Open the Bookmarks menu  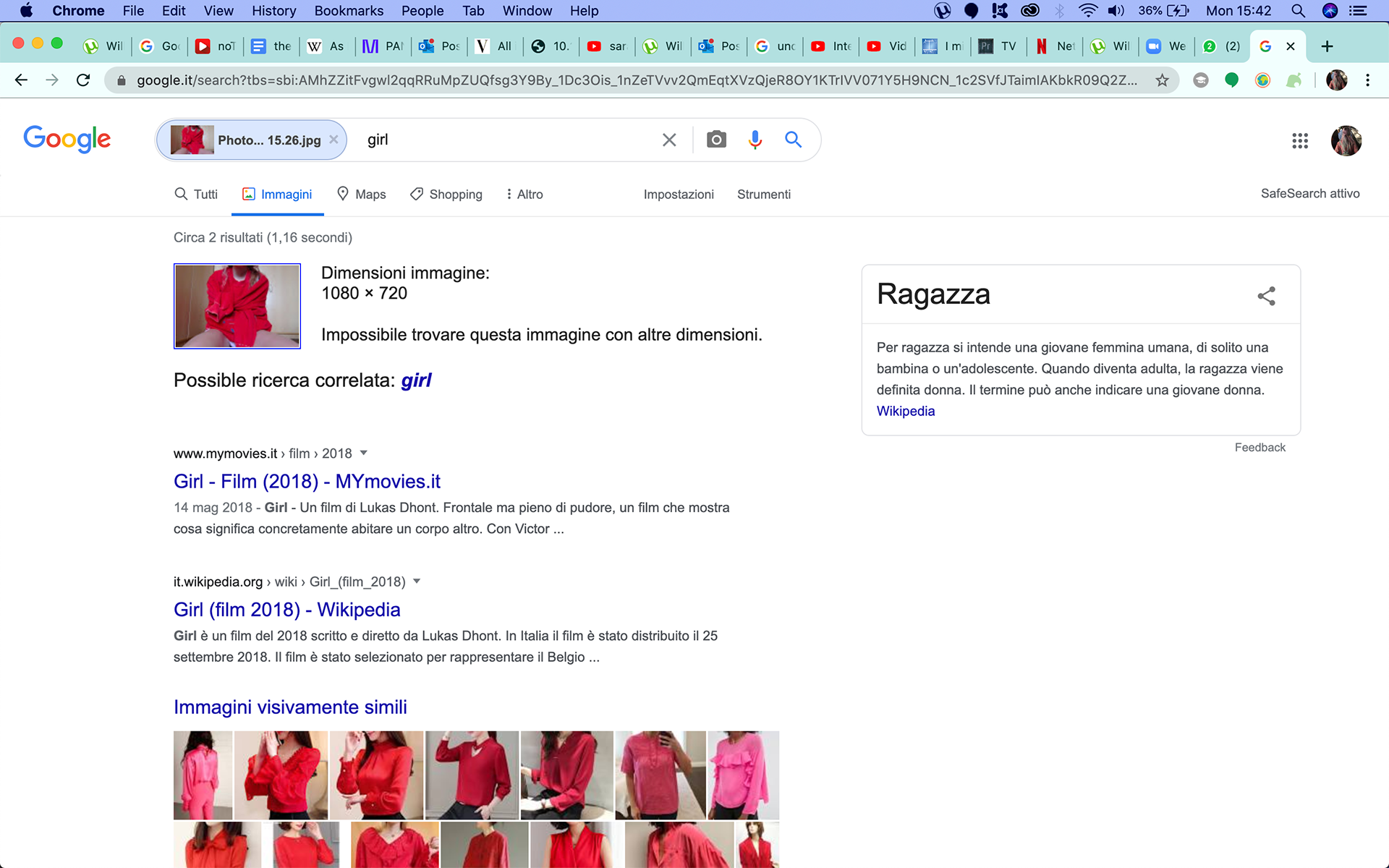coord(349,11)
